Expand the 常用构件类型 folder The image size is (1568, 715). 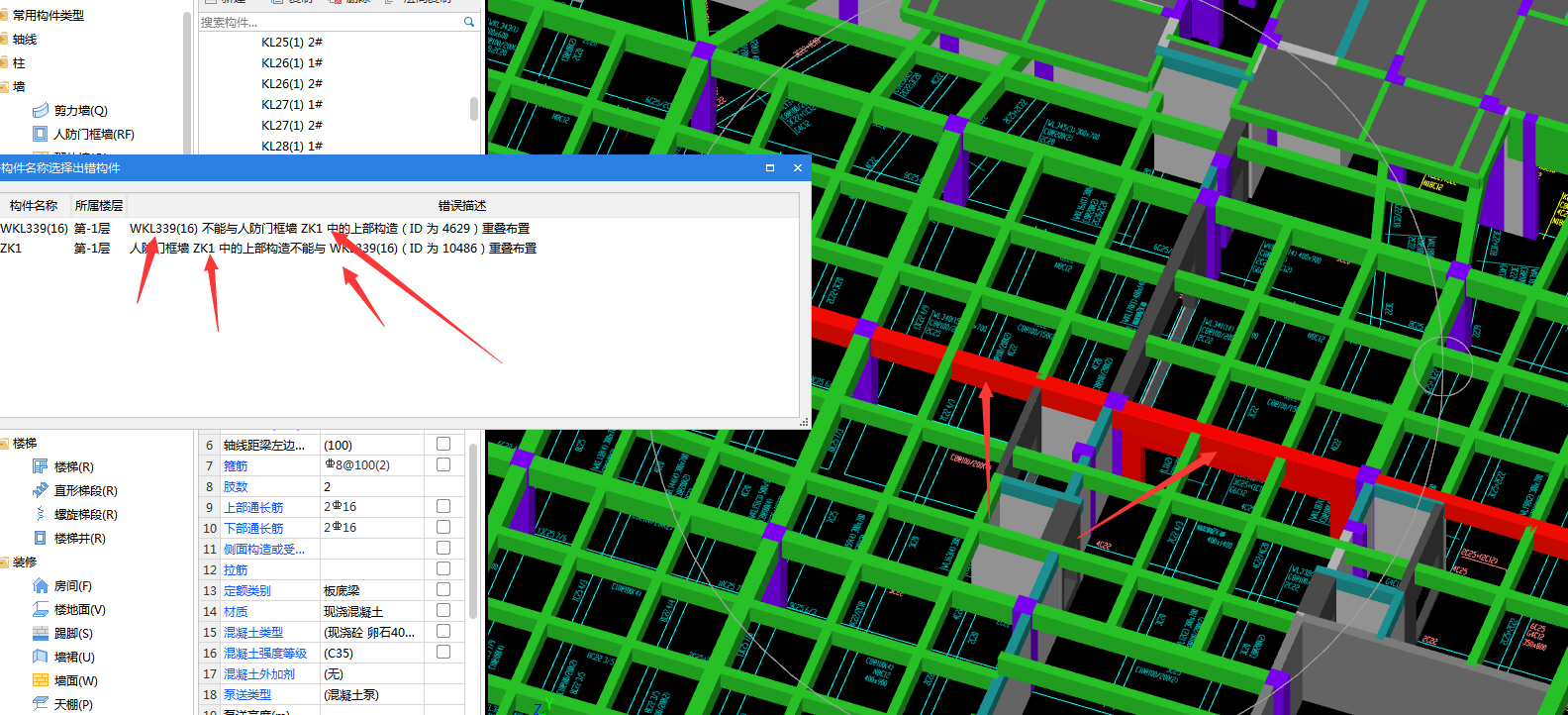(5, 15)
